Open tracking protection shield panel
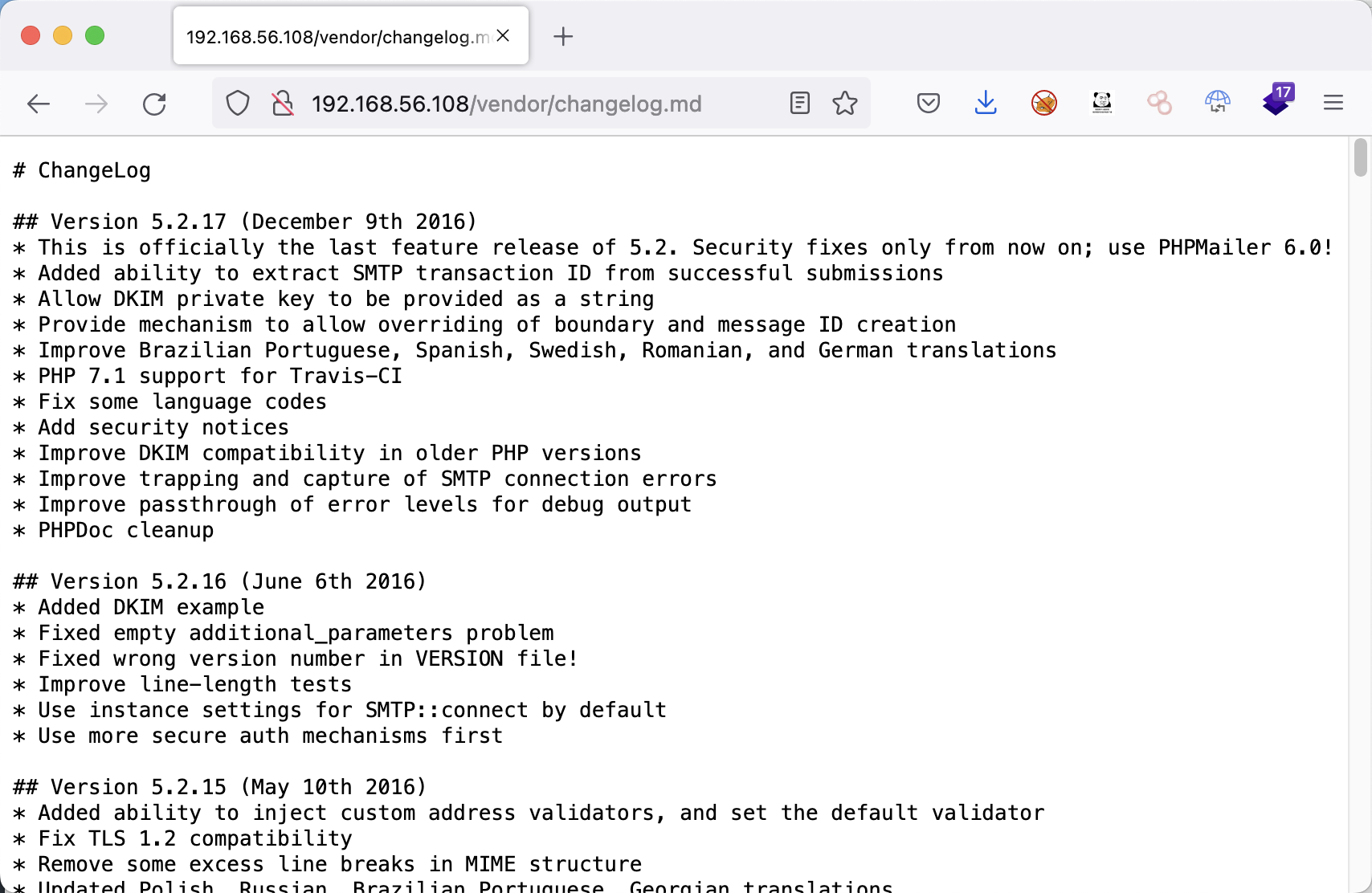Image resolution: width=1372 pixels, height=893 pixels. coord(238,104)
